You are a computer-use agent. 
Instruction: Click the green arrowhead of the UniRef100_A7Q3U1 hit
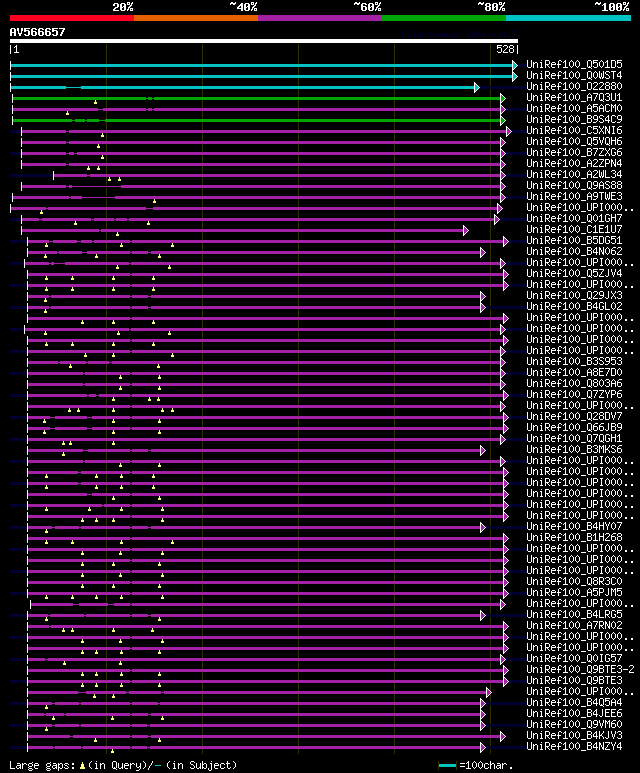point(503,98)
